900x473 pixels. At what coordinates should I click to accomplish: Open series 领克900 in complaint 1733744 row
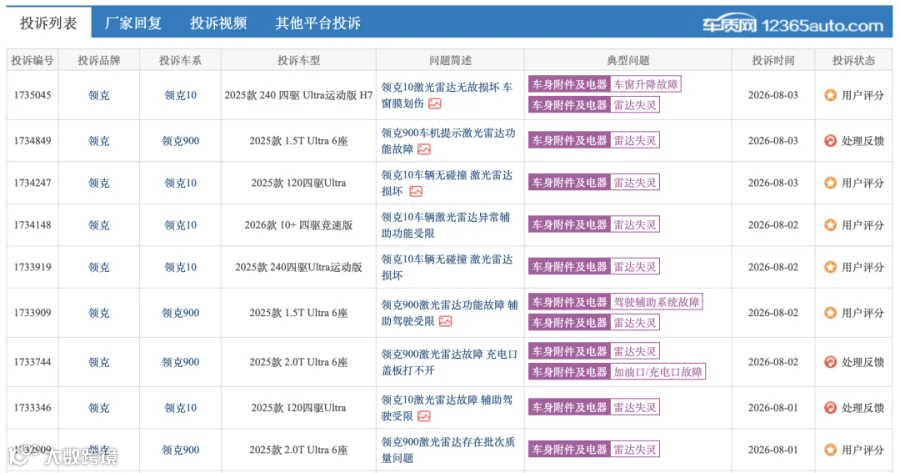click(x=180, y=362)
